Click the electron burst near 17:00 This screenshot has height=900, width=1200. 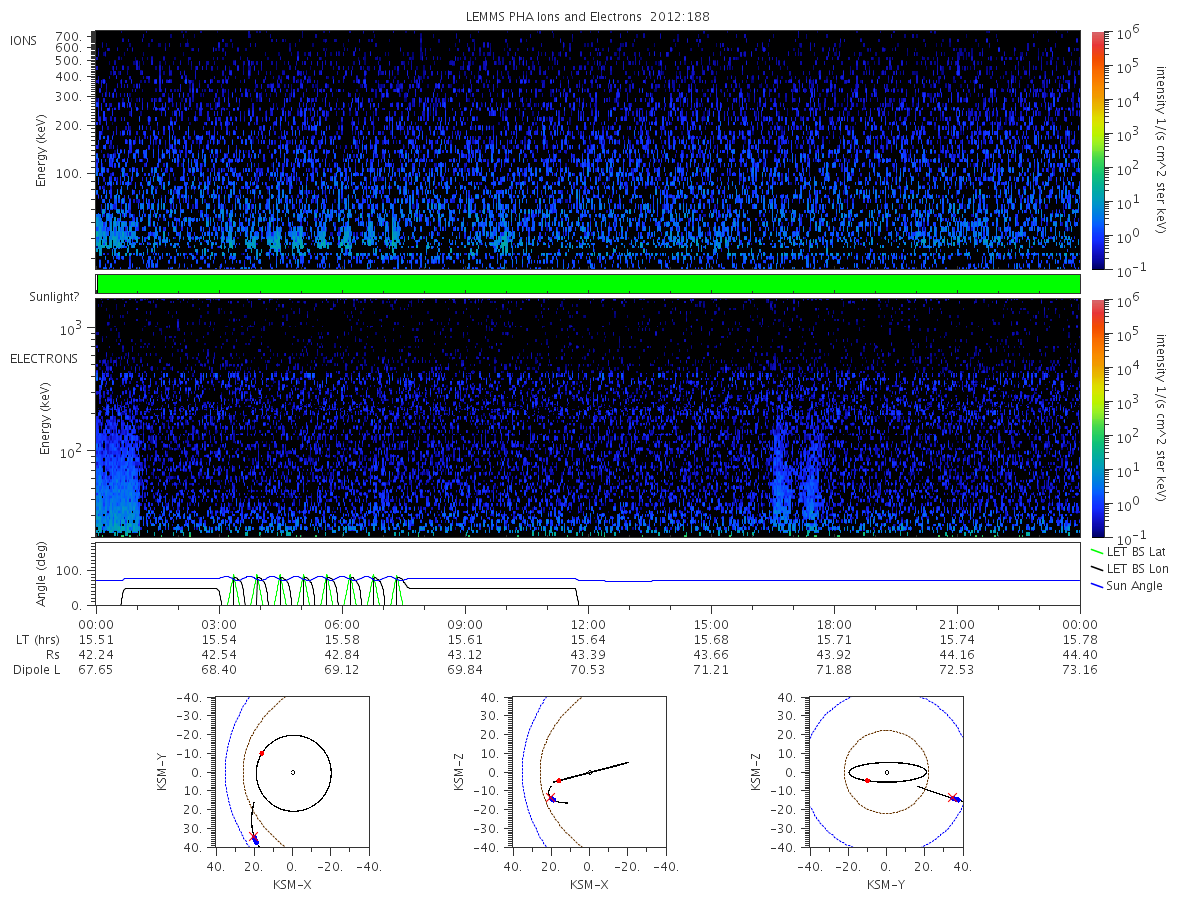coord(797,470)
